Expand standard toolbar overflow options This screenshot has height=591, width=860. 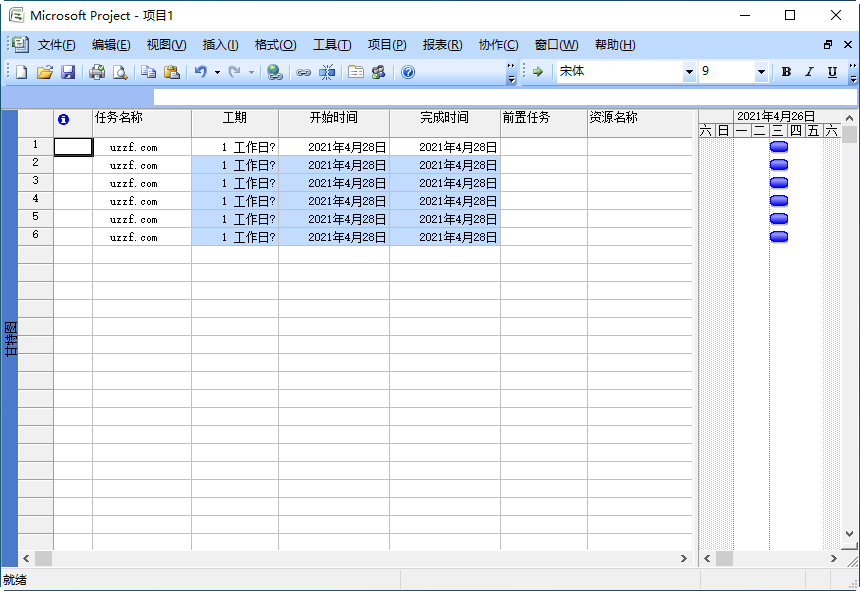click(511, 72)
